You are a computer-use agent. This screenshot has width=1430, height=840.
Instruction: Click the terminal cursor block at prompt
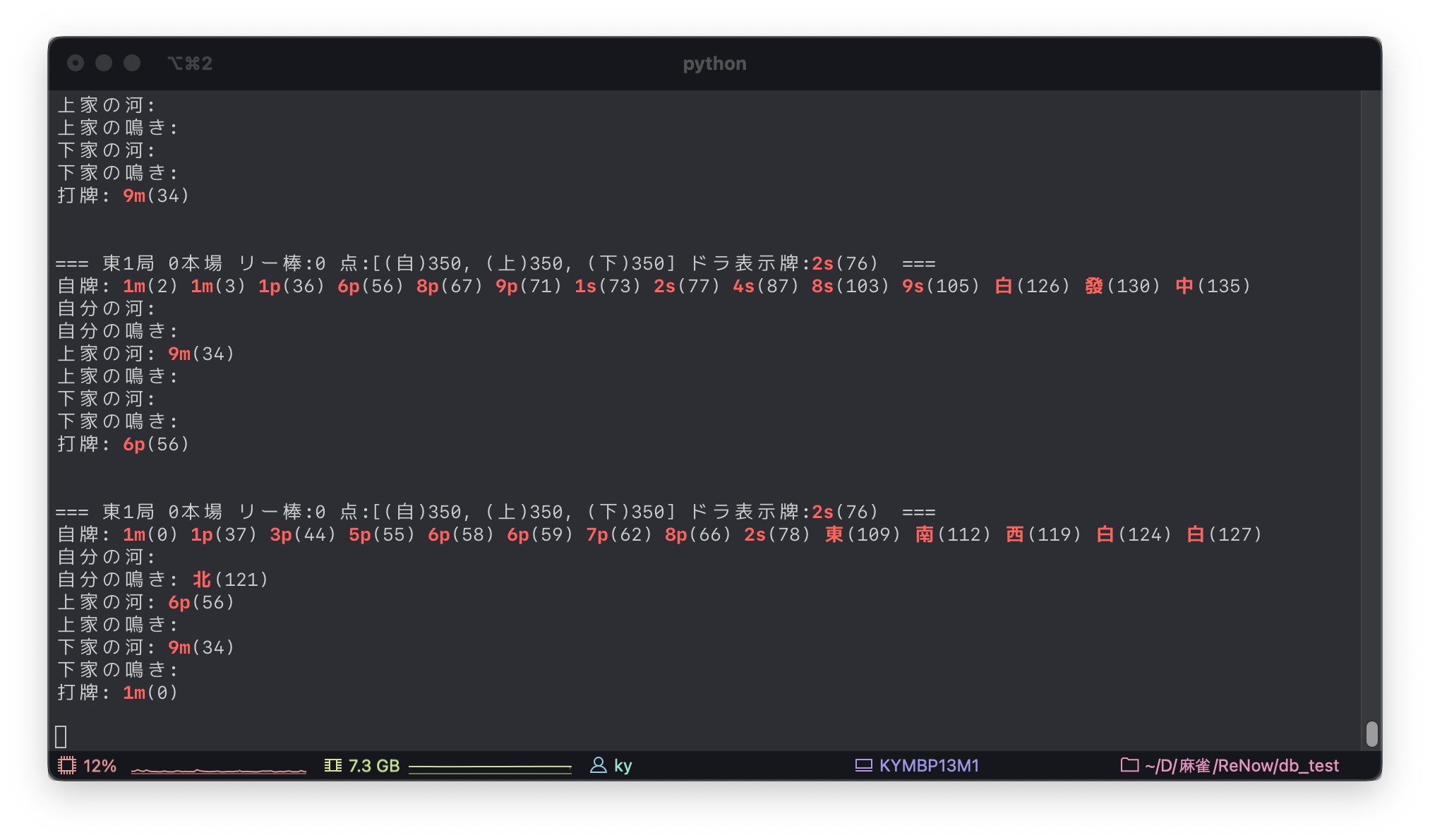click(x=61, y=736)
